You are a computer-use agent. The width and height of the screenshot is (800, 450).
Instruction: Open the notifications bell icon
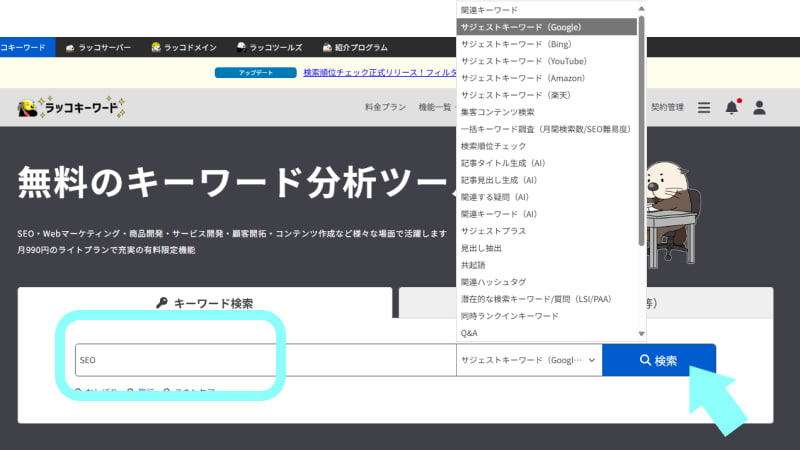pos(732,107)
